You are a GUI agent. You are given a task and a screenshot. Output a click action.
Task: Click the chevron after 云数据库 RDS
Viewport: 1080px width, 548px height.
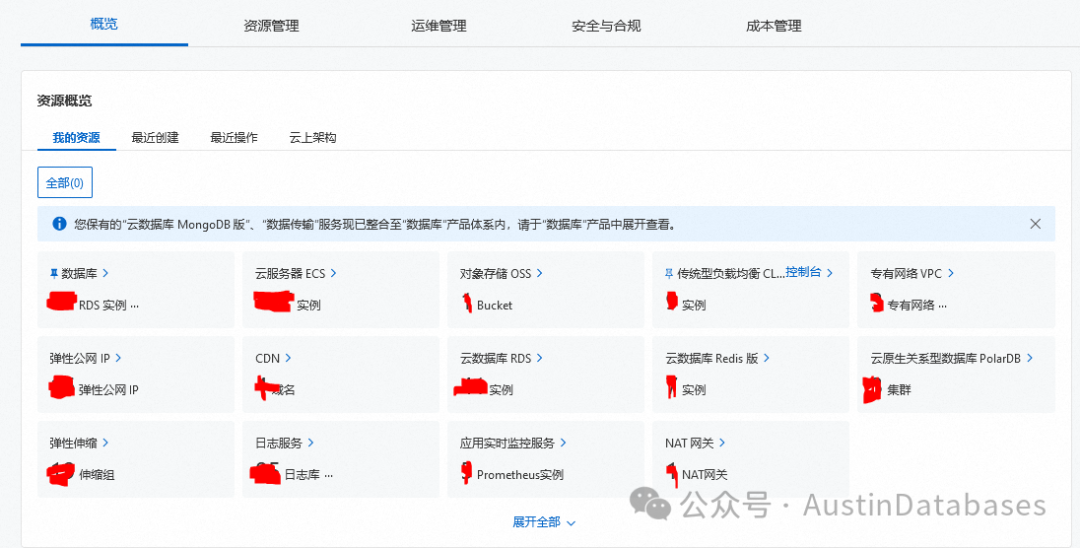tap(539, 358)
